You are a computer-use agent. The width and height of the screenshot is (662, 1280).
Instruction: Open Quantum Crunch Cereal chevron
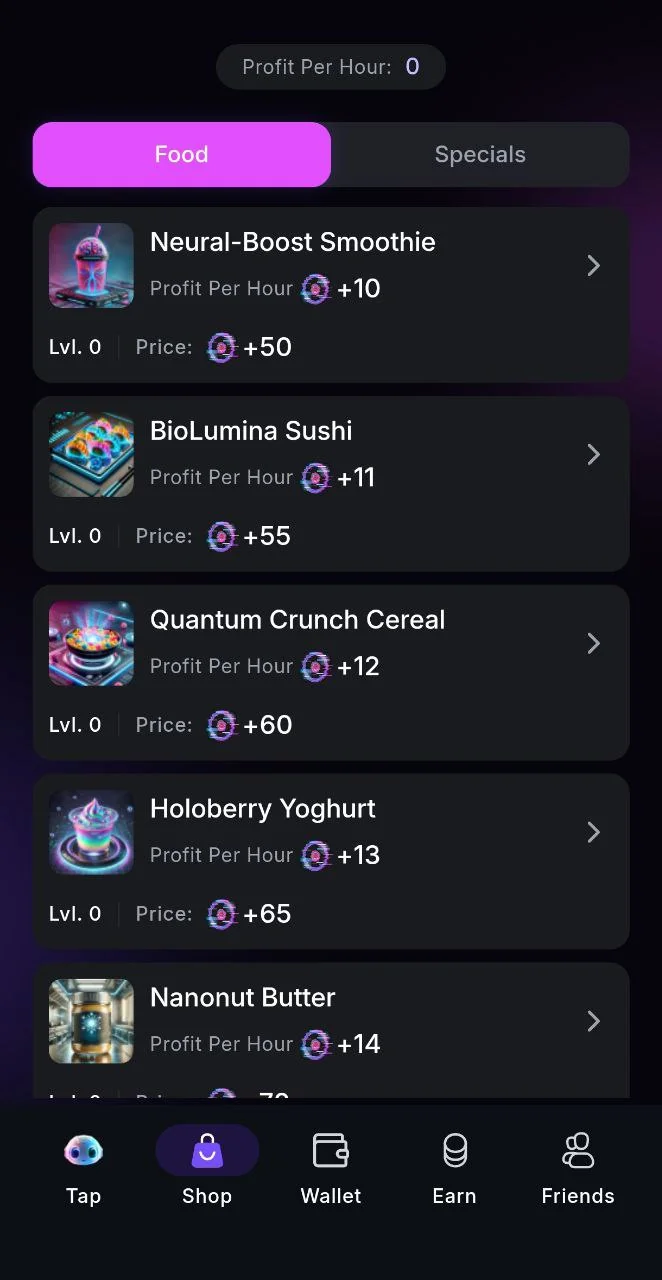[x=593, y=643]
